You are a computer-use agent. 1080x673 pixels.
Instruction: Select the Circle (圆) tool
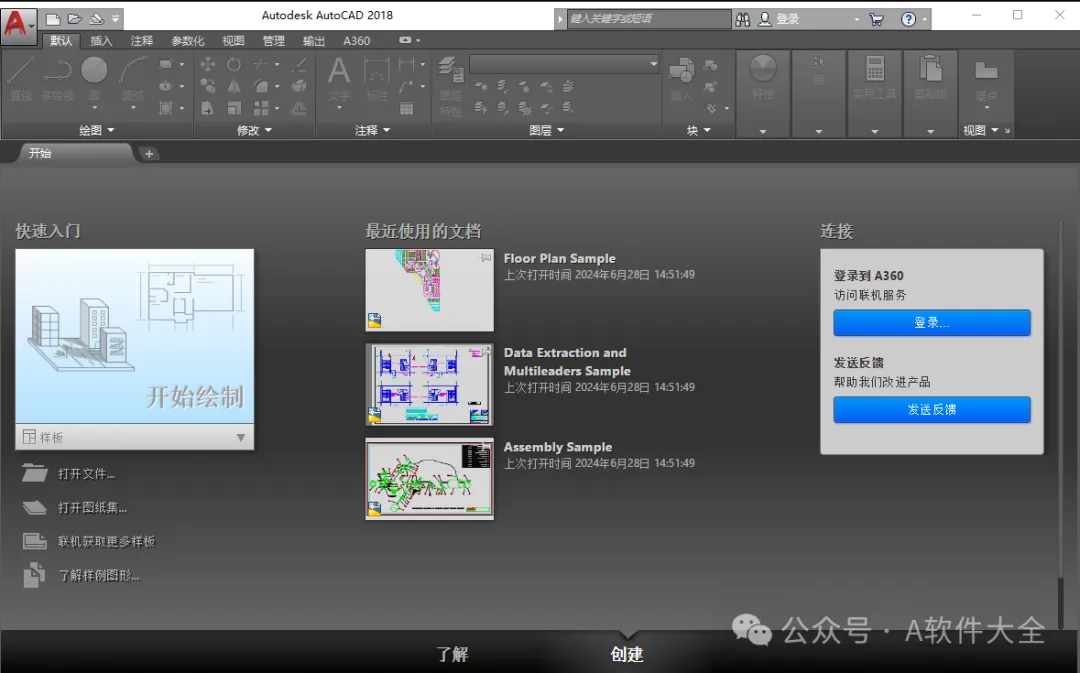pyautogui.click(x=94, y=70)
